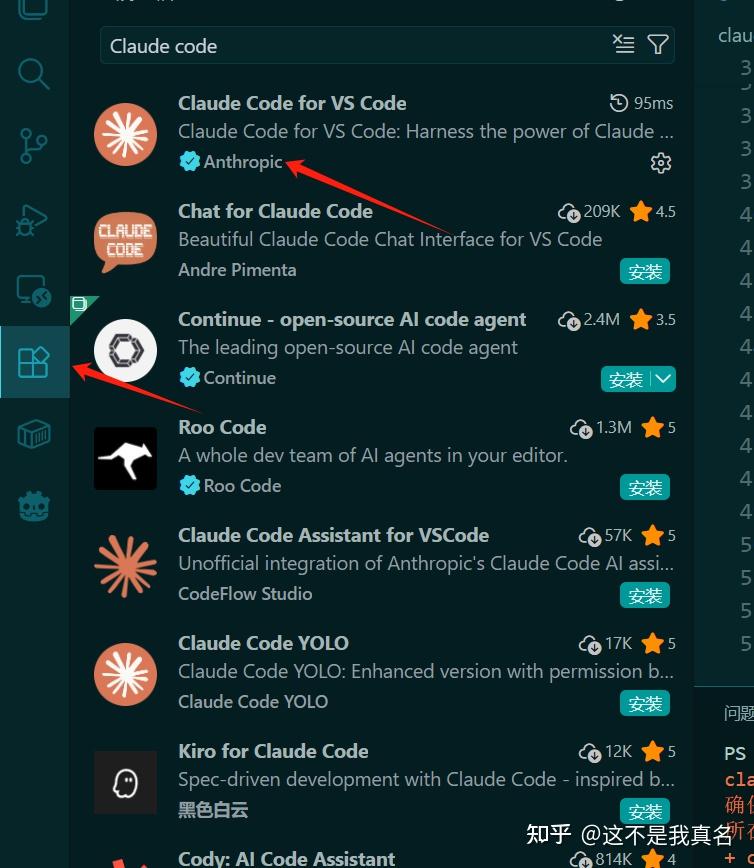Click the 1.3M download count for Roo Code

(x=601, y=427)
